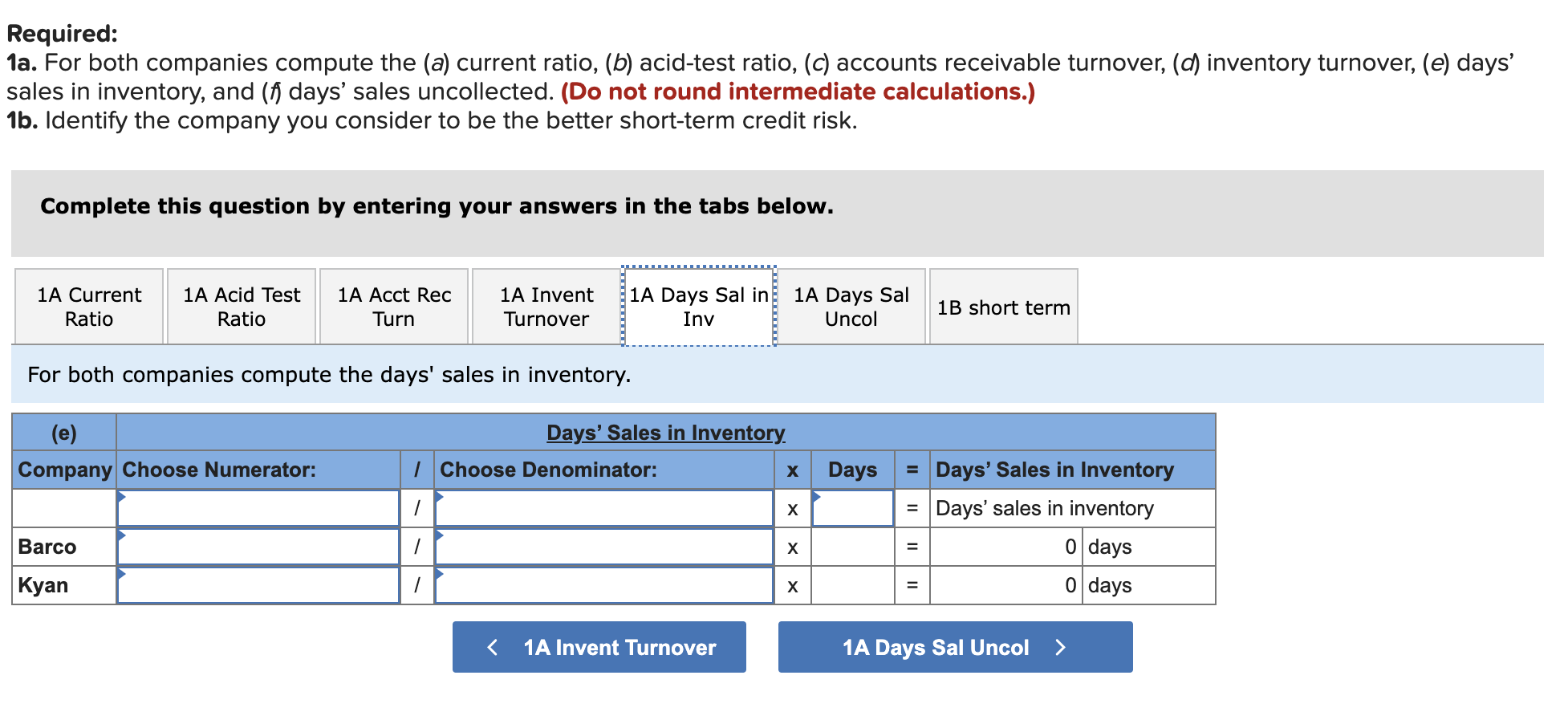
Task: Open the numerator dropdown for Barco
Action: pos(258,547)
